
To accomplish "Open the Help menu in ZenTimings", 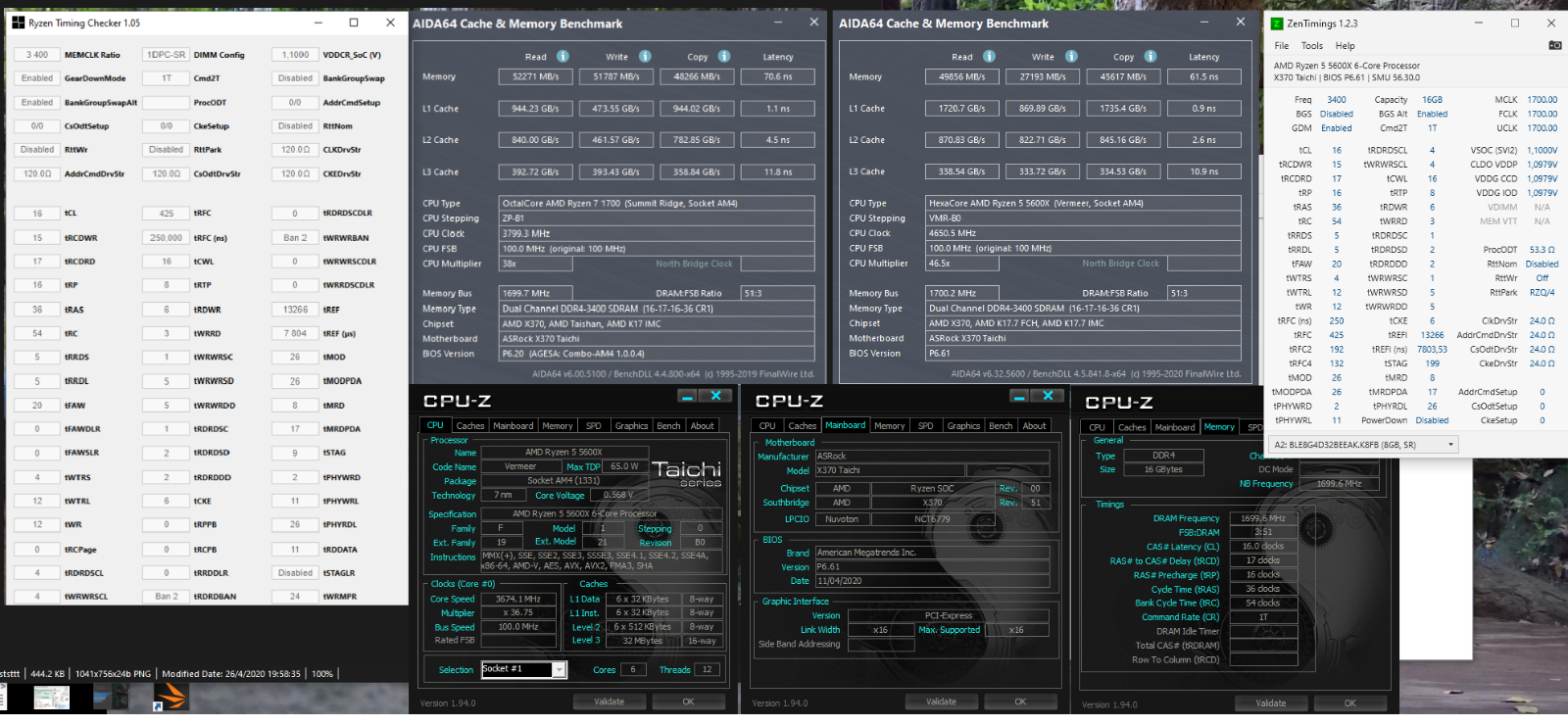I will [x=1345, y=46].
